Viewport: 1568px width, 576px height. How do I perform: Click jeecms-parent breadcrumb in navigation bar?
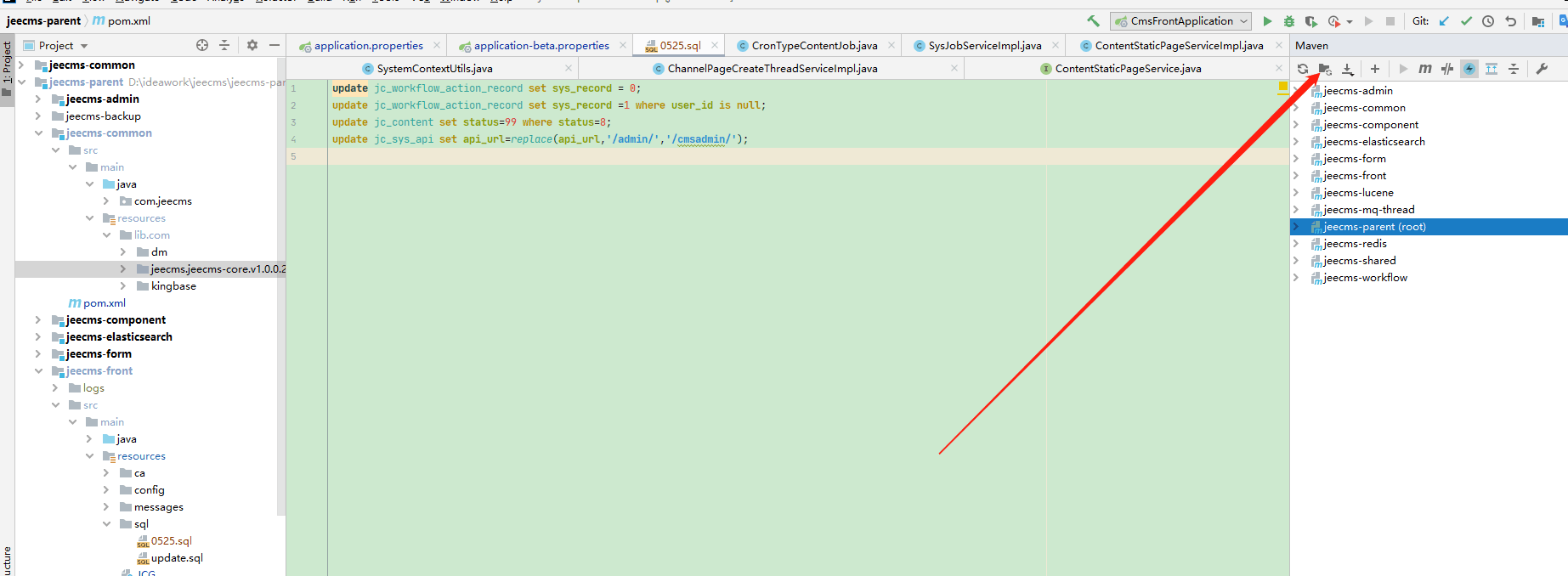click(44, 20)
